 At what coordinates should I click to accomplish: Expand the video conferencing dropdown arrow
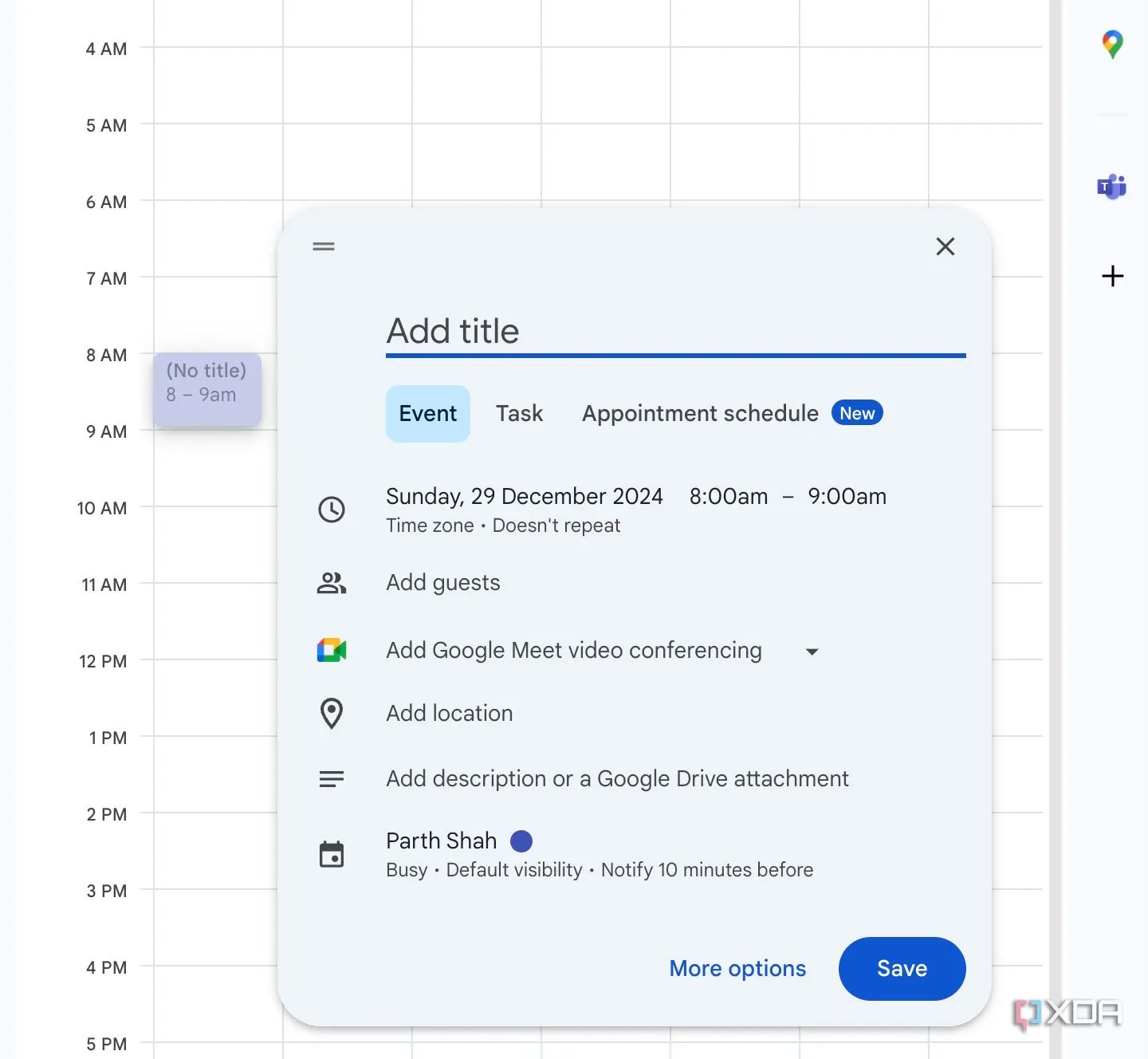tap(812, 652)
